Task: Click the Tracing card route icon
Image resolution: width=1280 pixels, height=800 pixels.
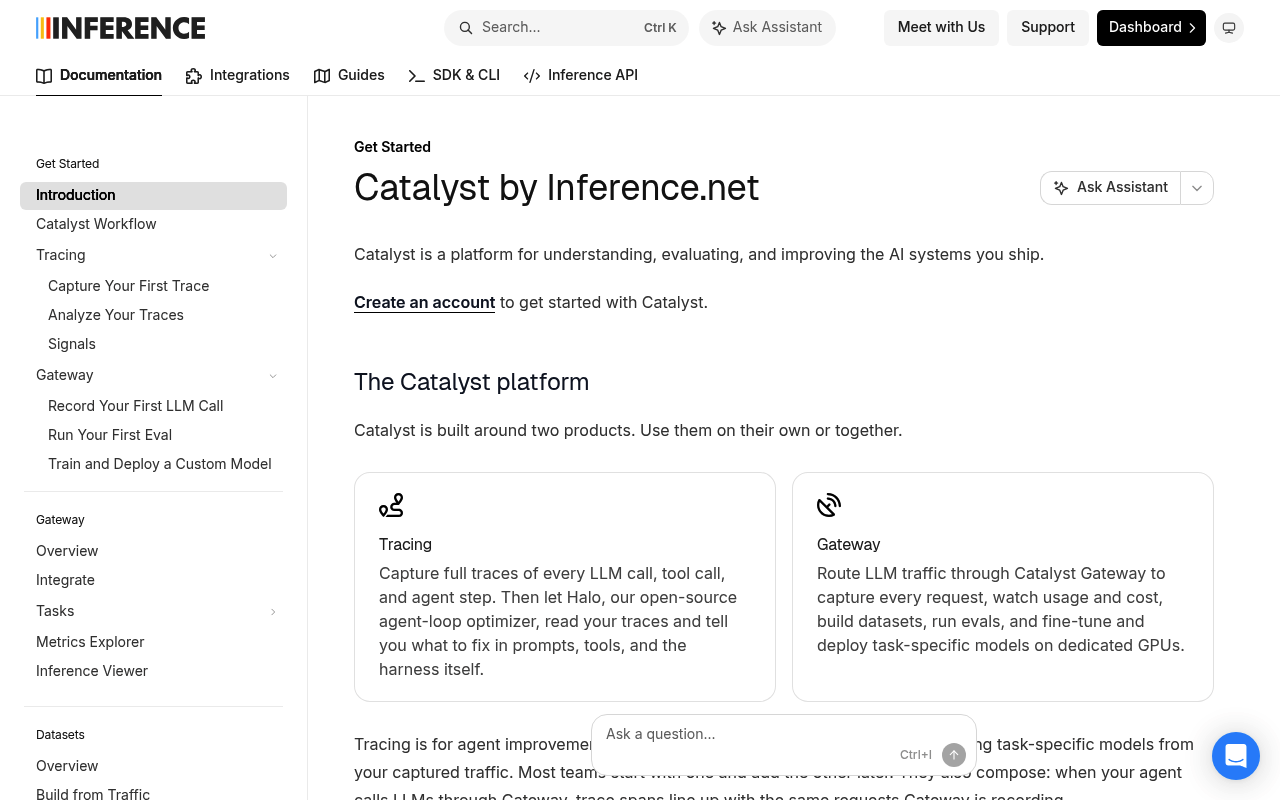Action: pyautogui.click(x=391, y=505)
